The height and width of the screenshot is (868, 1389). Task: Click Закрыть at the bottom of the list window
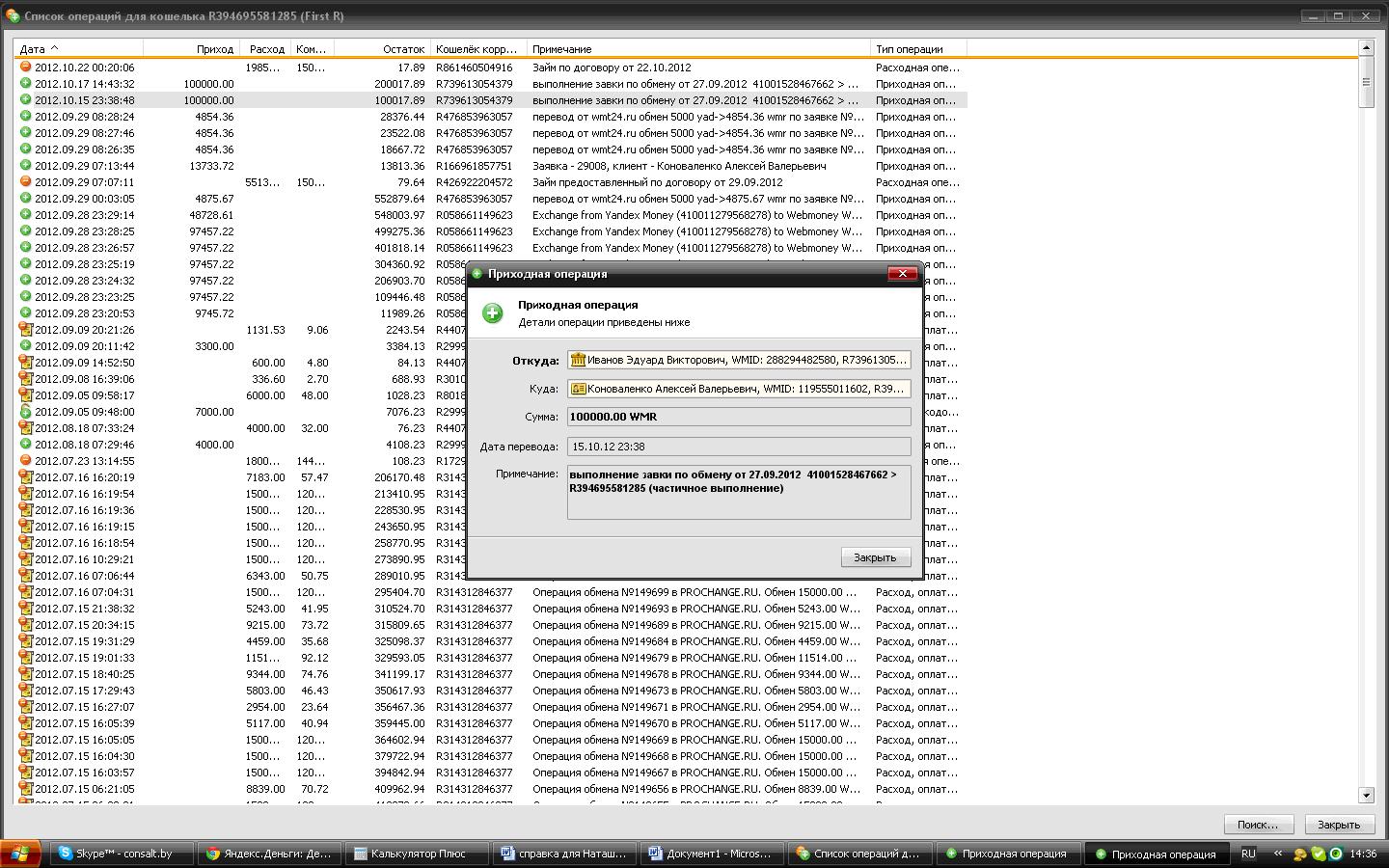[x=1339, y=825]
